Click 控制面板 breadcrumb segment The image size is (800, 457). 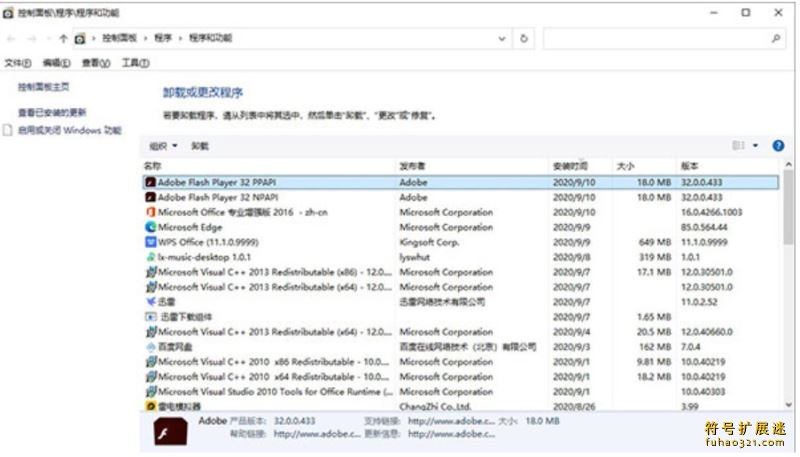[119, 38]
